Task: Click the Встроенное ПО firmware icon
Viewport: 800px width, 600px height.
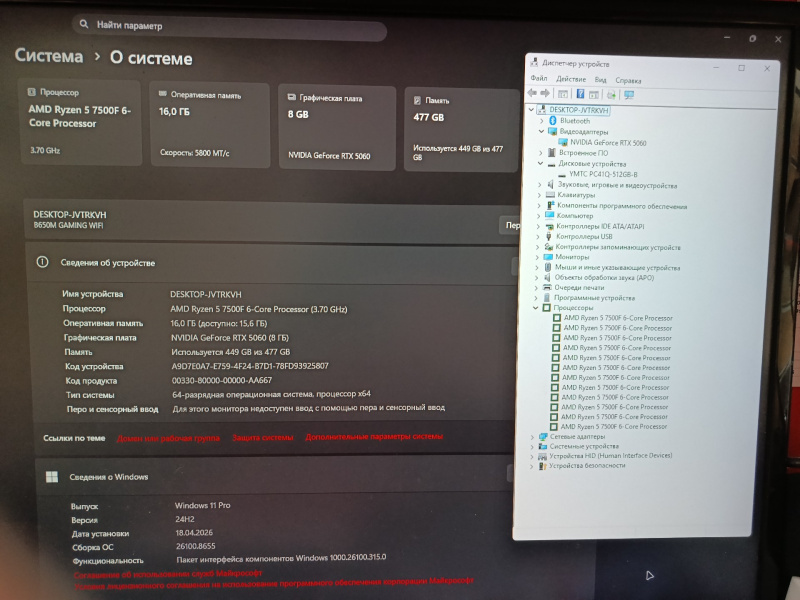Action: tap(552, 153)
